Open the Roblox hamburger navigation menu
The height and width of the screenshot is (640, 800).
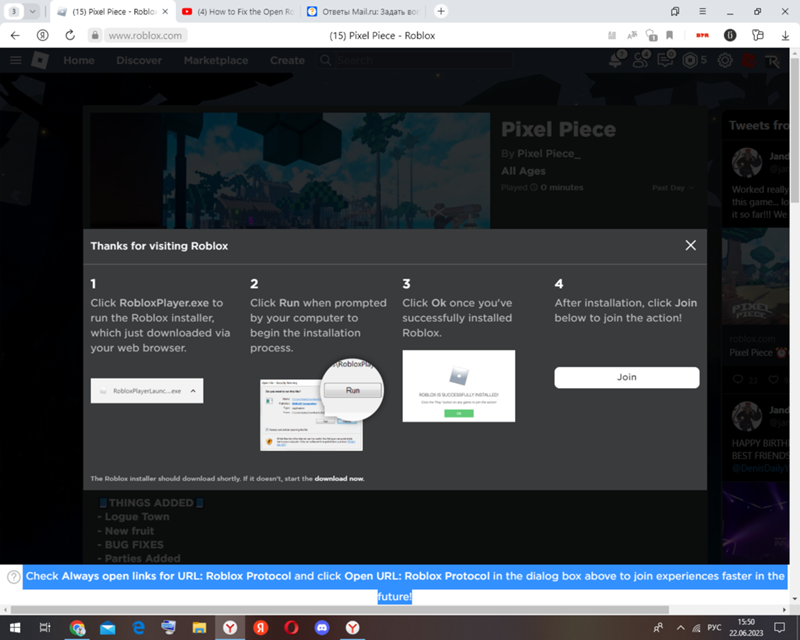click(x=16, y=60)
